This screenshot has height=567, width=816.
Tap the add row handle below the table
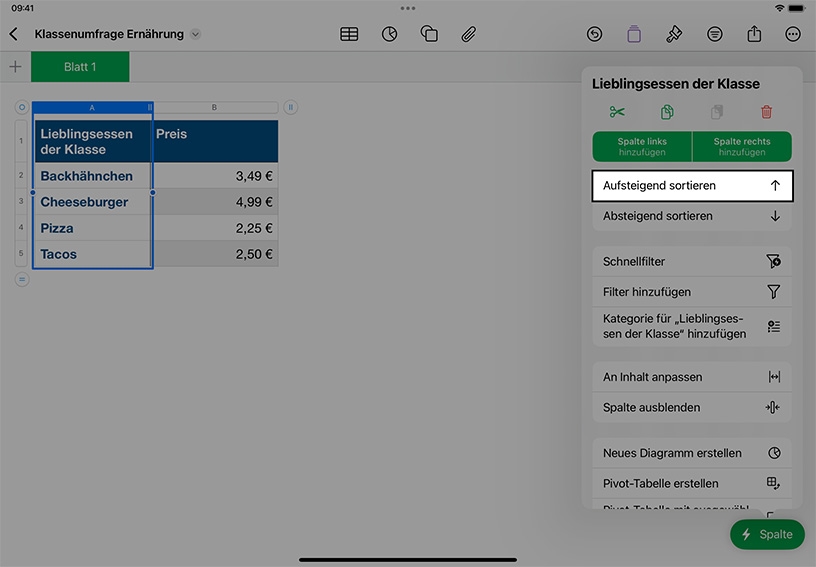click(x=22, y=279)
